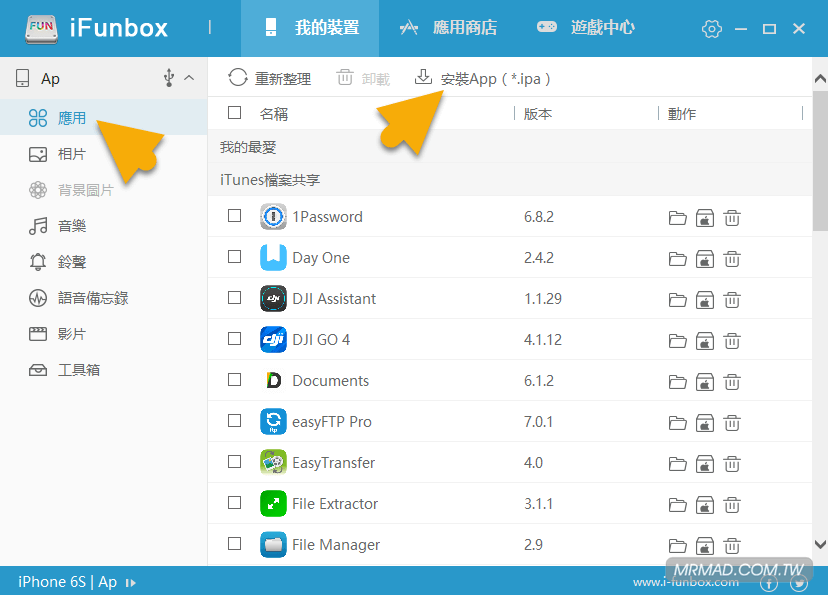The width and height of the screenshot is (828, 595).
Task: Open the 鈴聲 (Ringtones) sidebar section
Action: click(70, 262)
